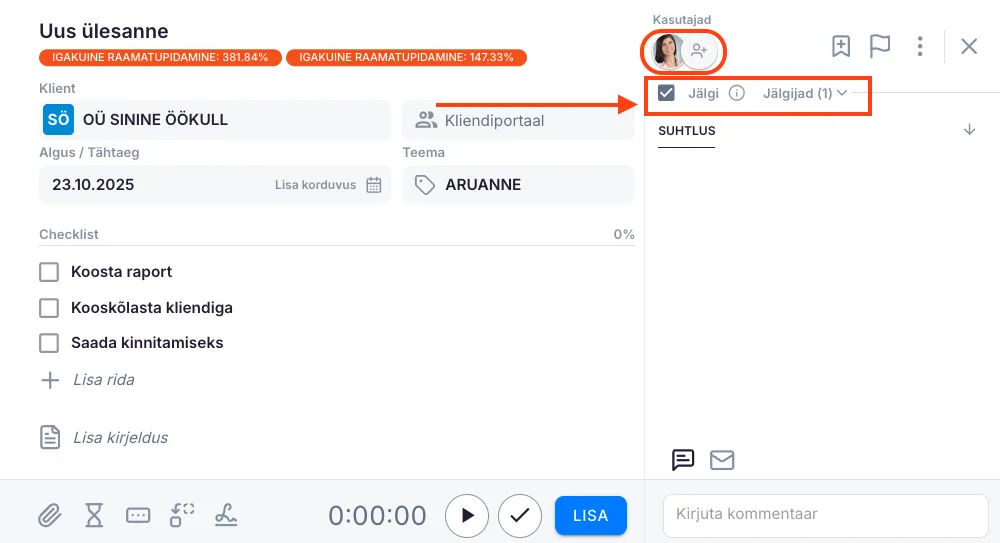1000x543 pixels.
Task: Open the email envelope tab icon
Action: pyautogui.click(x=722, y=460)
